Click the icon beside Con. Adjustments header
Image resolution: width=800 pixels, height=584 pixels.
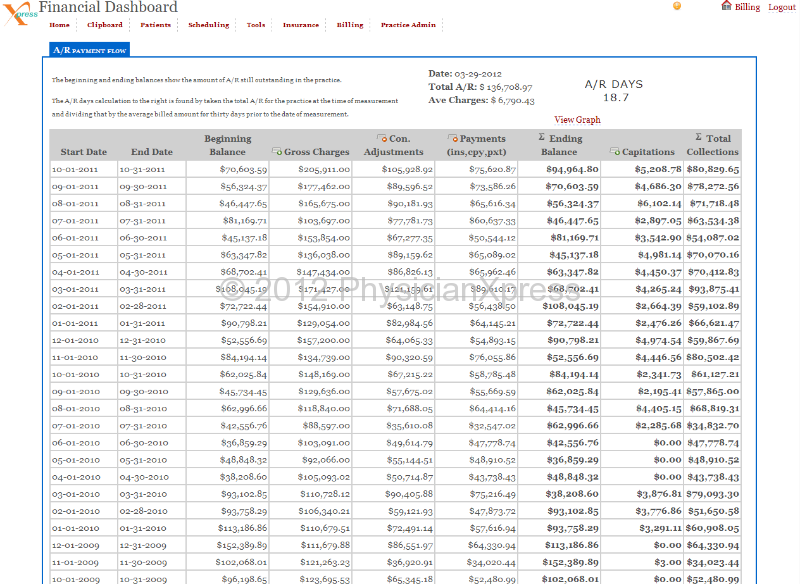pos(381,138)
